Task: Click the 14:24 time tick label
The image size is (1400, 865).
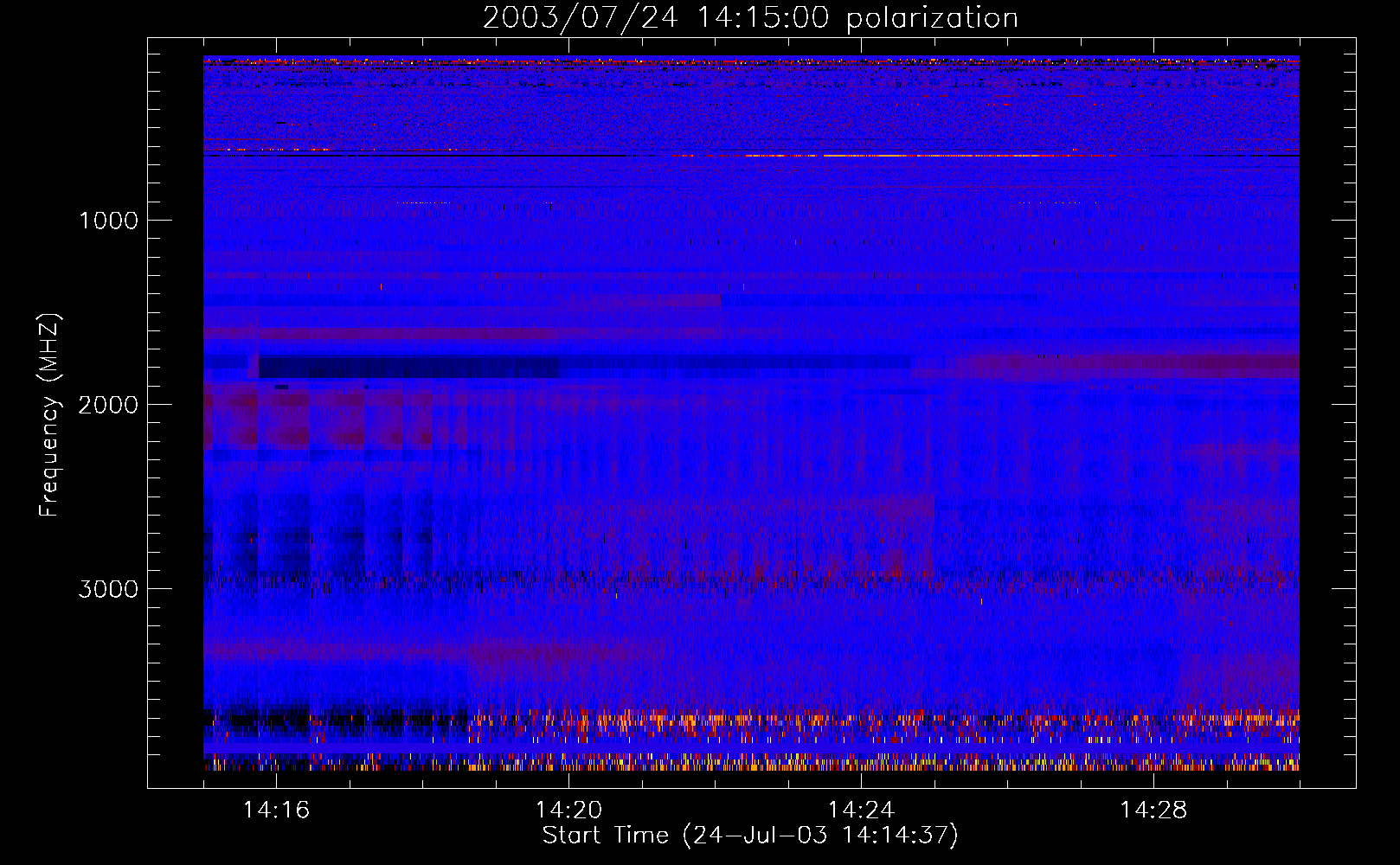Action: (861, 811)
